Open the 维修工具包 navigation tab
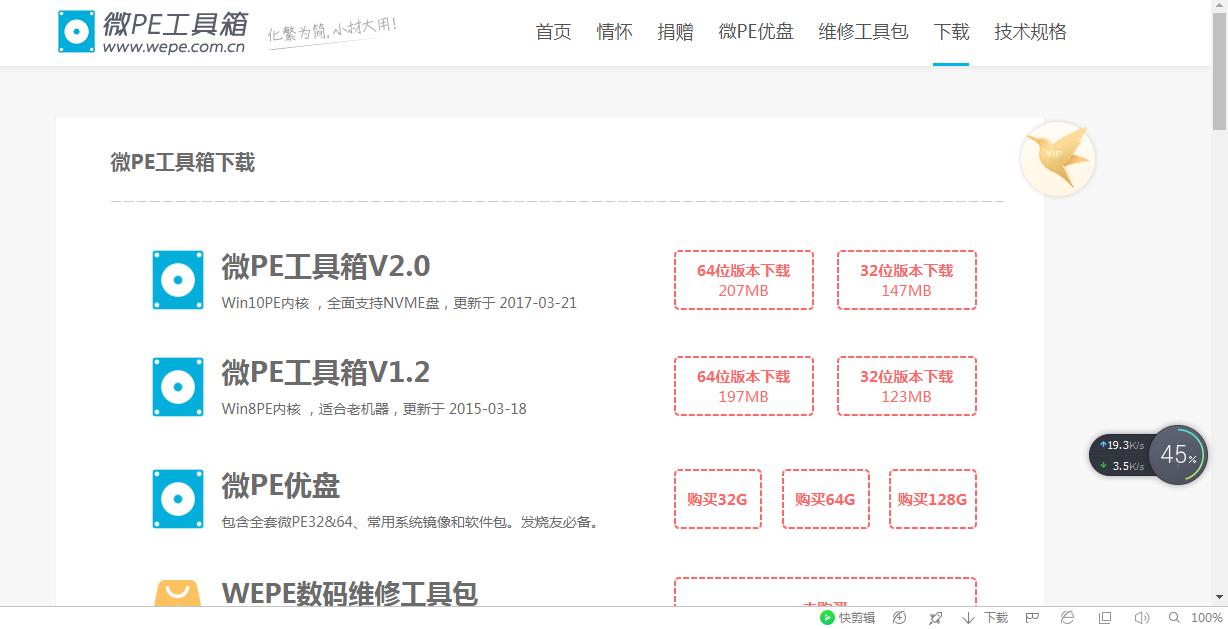 pyautogui.click(x=863, y=32)
